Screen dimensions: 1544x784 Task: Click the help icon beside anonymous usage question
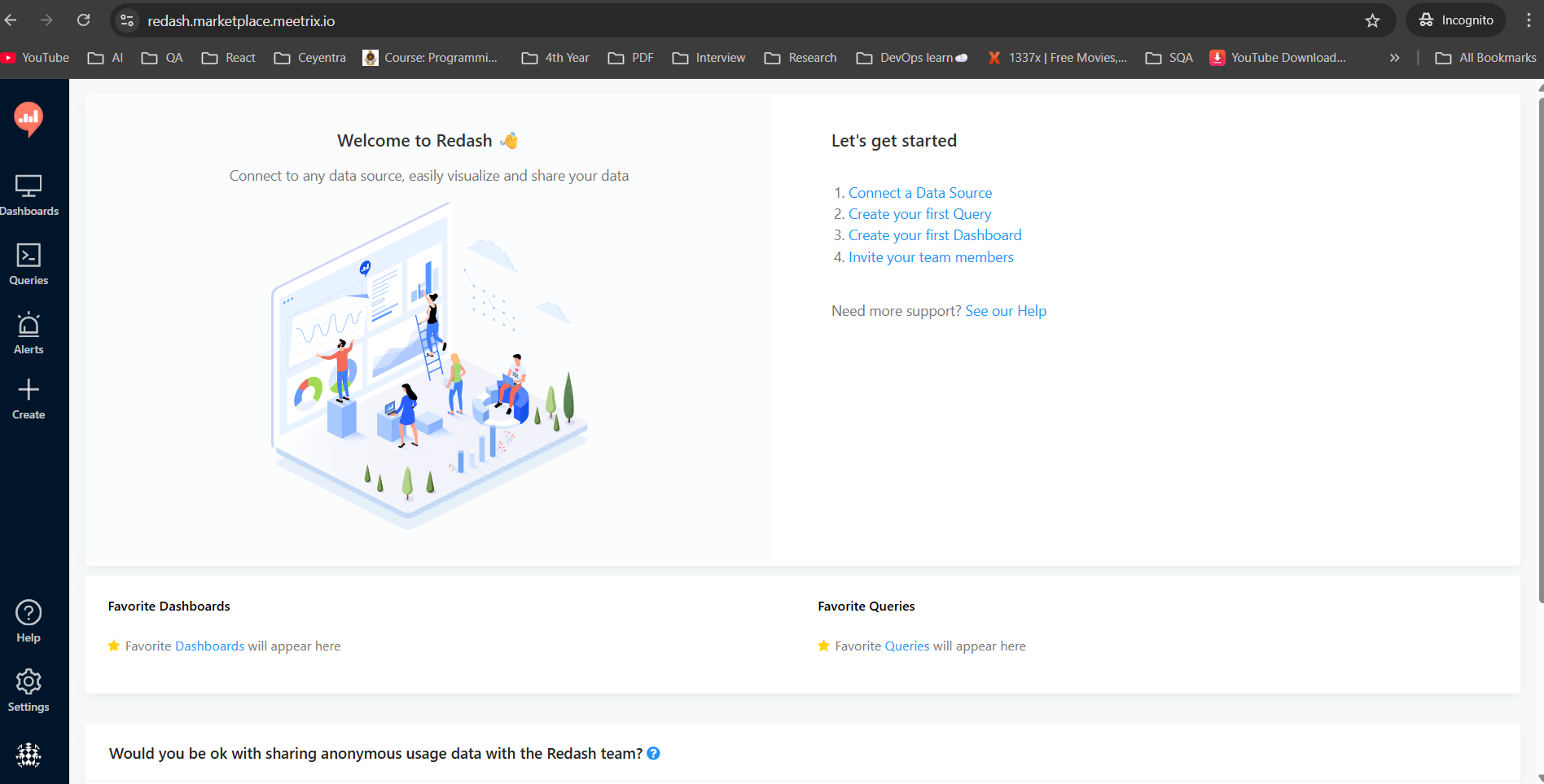click(x=653, y=754)
